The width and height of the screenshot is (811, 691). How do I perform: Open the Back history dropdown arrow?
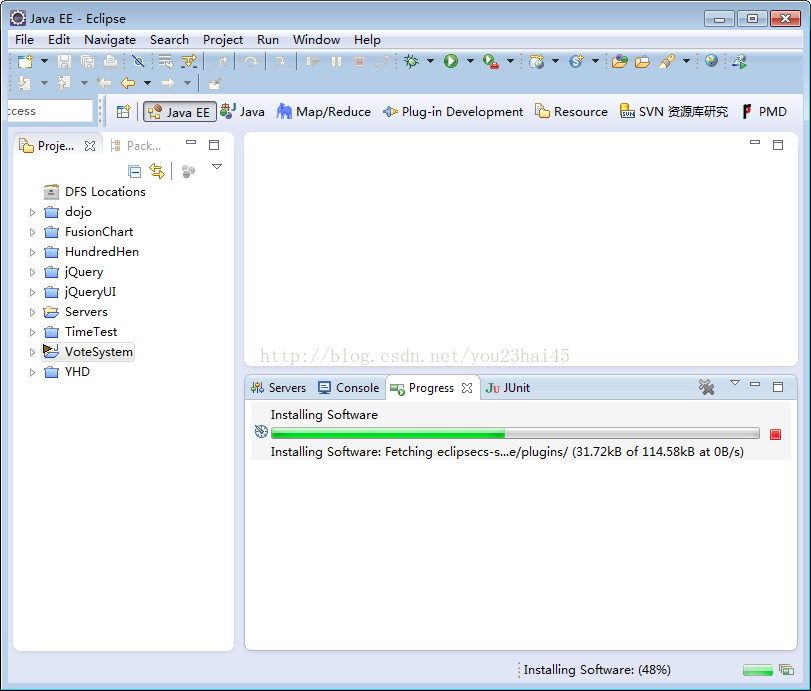[x=147, y=83]
